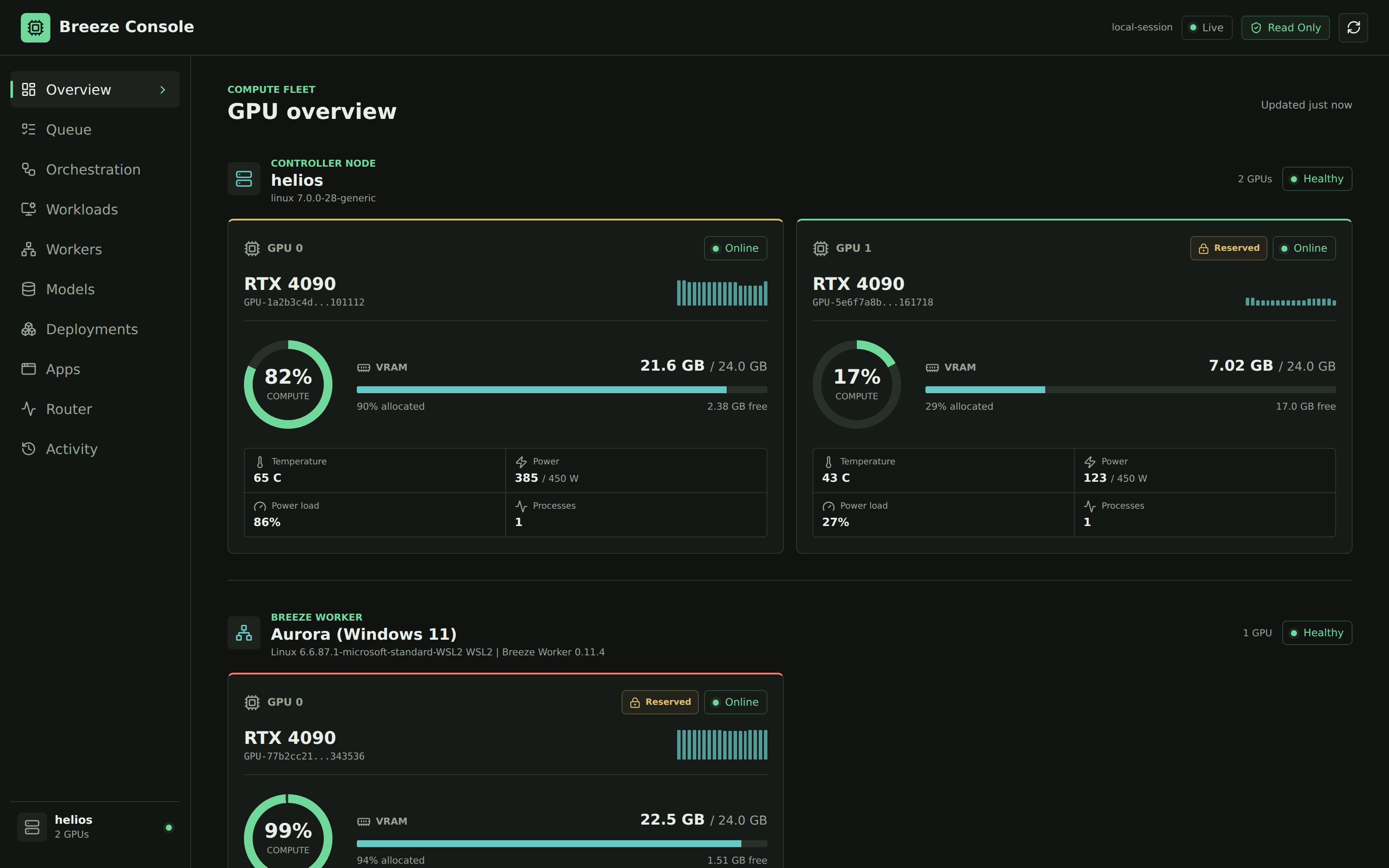This screenshot has width=1389, height=868.
Task: Click the power bolt icon on helios GPU 1
Action: pos(1090,462)
